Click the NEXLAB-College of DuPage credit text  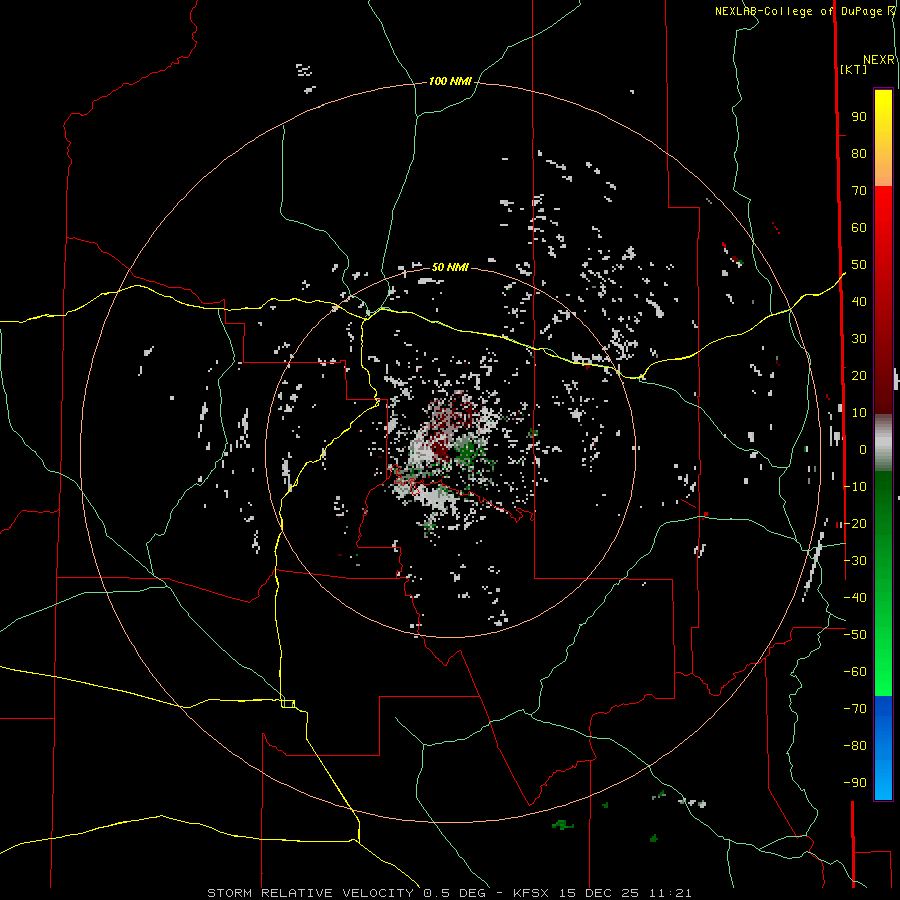(805, 11)
